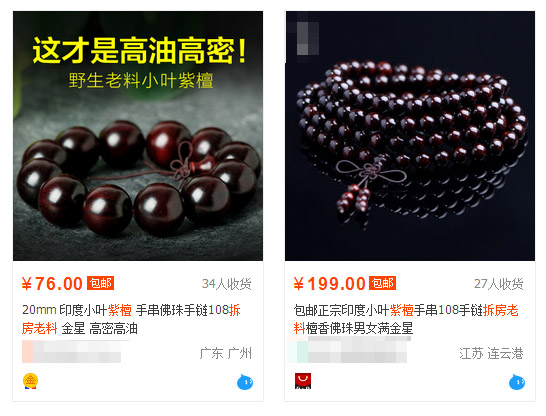
Task: Click the 江苏 连云港 seller location
Action: pos(491,353)
